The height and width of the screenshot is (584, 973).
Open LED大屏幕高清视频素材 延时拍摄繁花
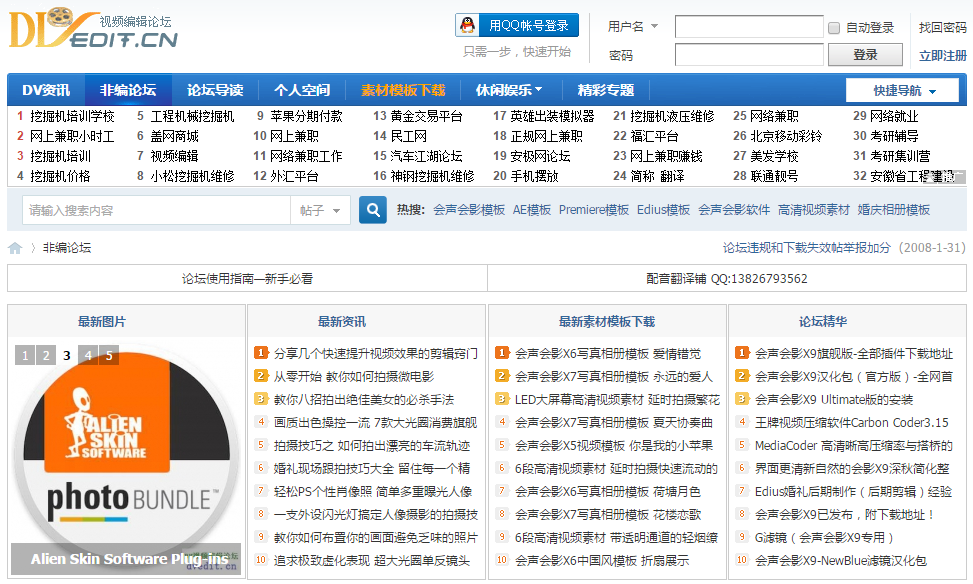point(617,400)
